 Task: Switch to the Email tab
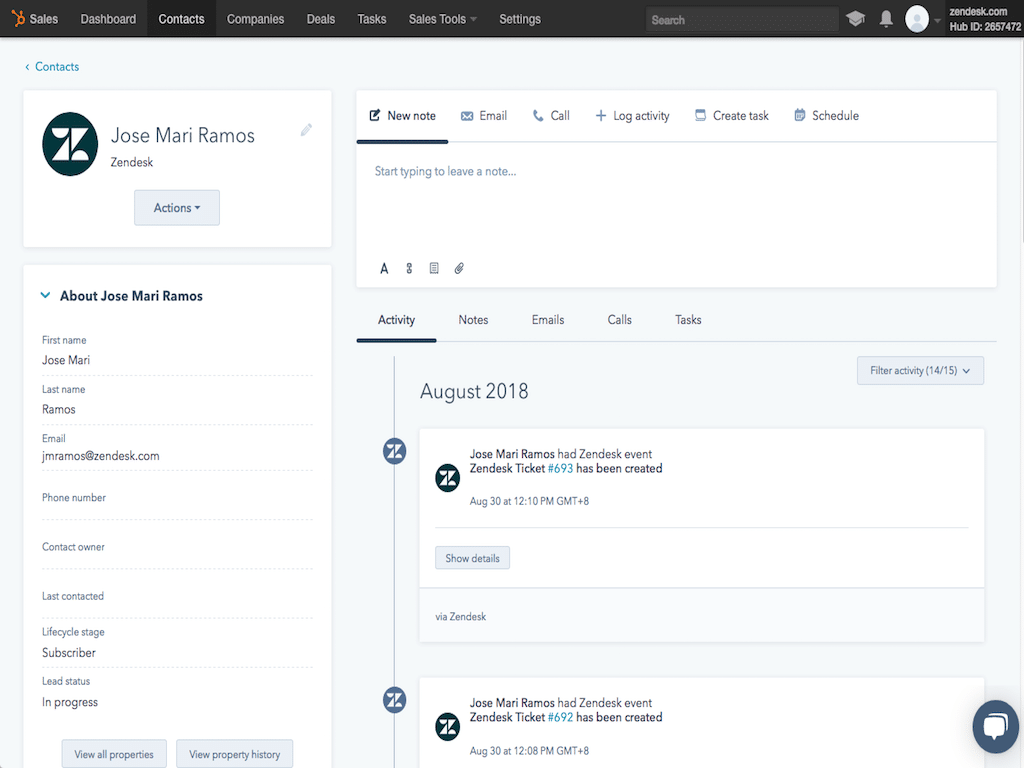tap(484, 116)
